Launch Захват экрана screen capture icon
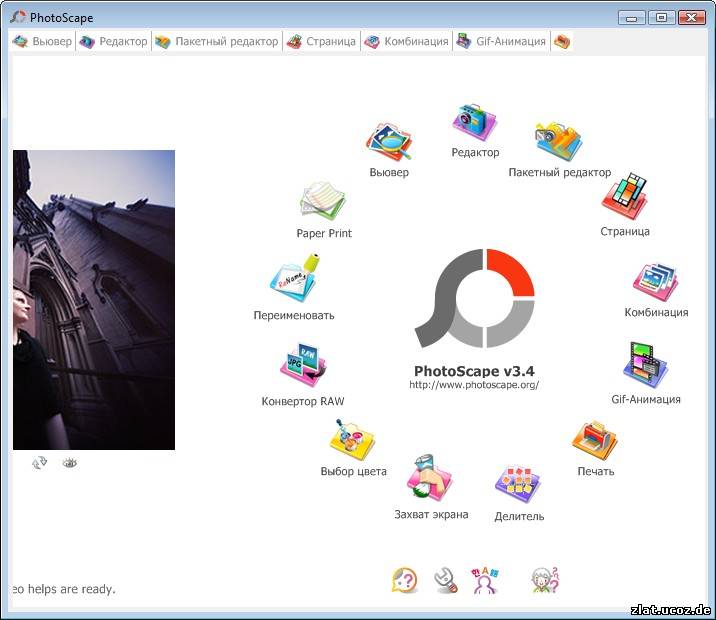 point(429,478)
